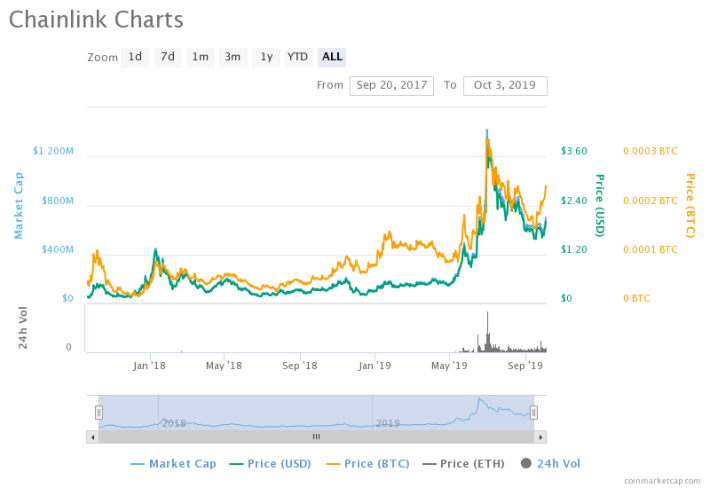Click the $400M axis label
The image size is (710, 488).
pyautogui.click(x=58, y=249)
